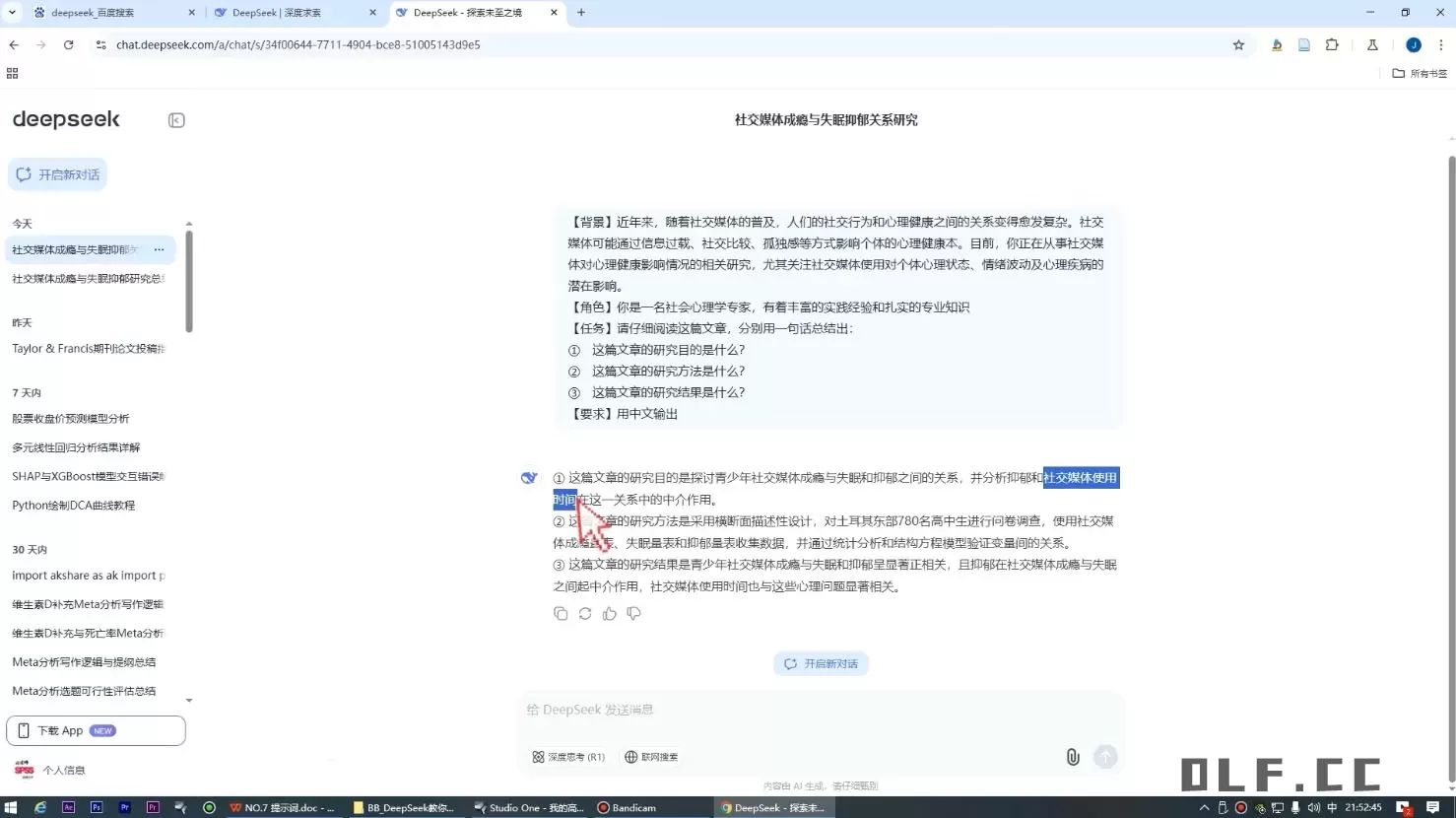
Task: Thumbs down the response
Action: point(634,614)
